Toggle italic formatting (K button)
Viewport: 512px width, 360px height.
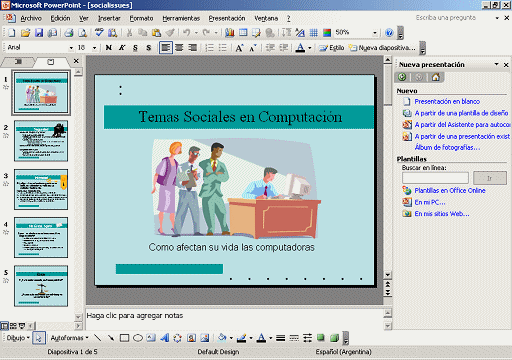point(122,48)
